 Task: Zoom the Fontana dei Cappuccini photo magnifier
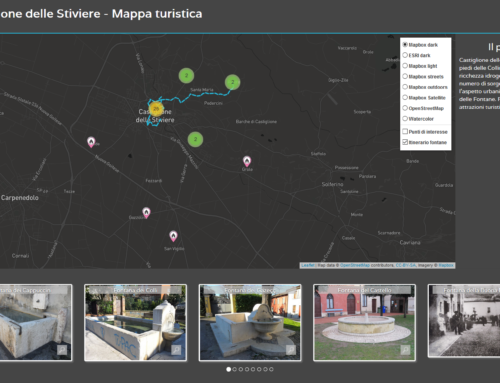(62, 350)
